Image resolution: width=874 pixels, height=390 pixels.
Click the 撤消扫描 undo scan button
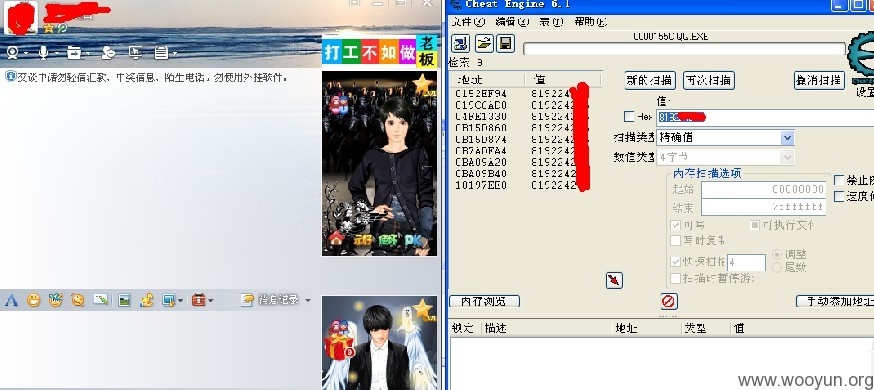coord(819,80)
